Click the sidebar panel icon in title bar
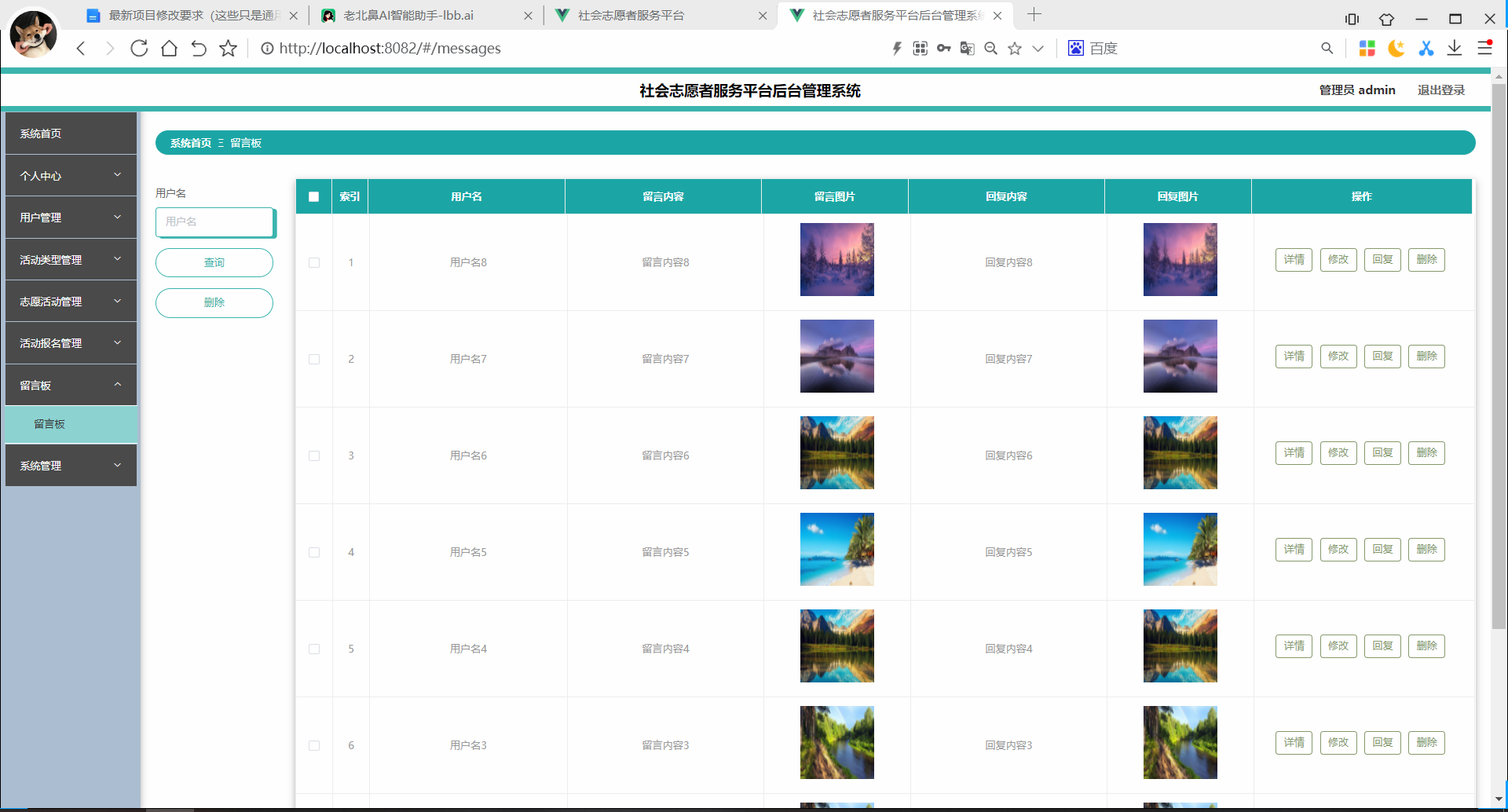 [1352, 19]
